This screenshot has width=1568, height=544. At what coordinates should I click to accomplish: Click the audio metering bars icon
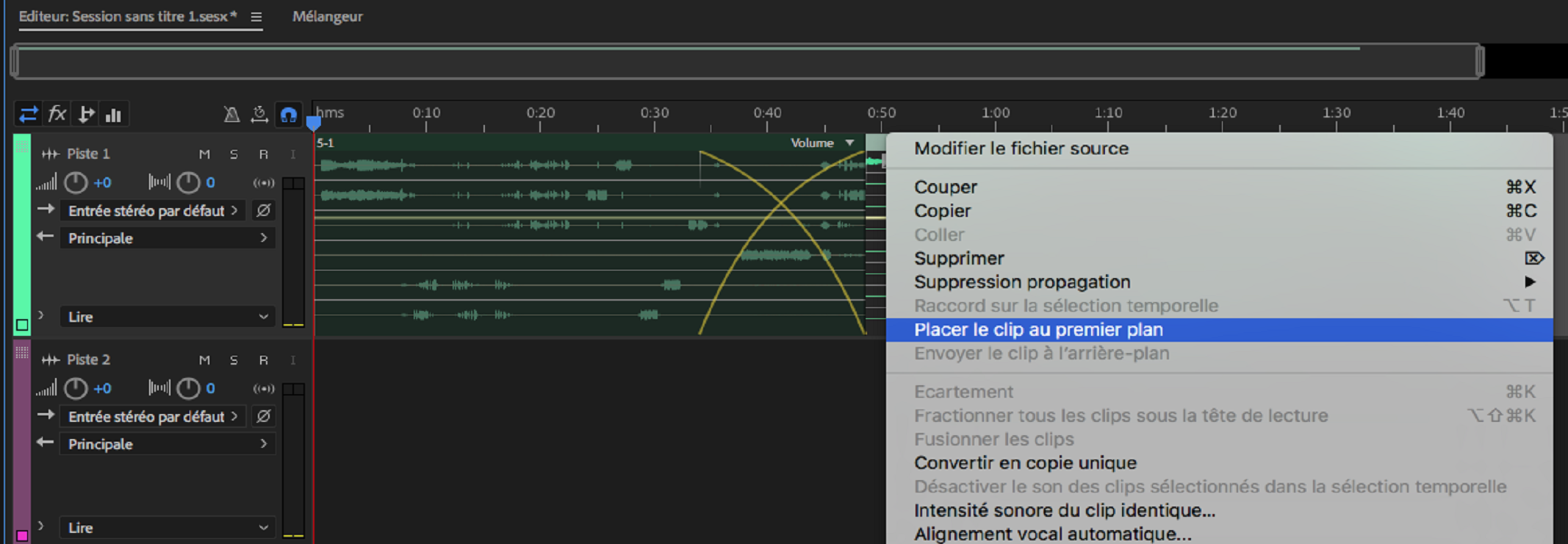[114, 113]
